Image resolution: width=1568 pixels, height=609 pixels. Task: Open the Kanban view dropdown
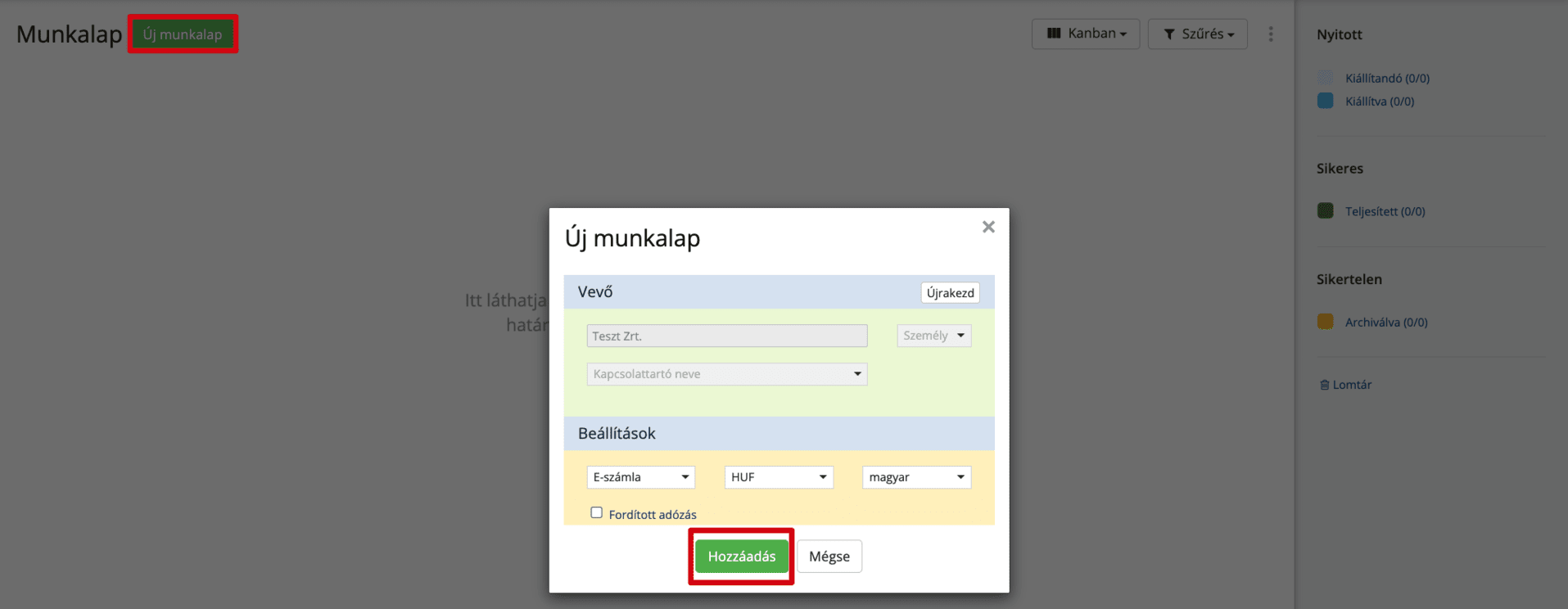1086,34
